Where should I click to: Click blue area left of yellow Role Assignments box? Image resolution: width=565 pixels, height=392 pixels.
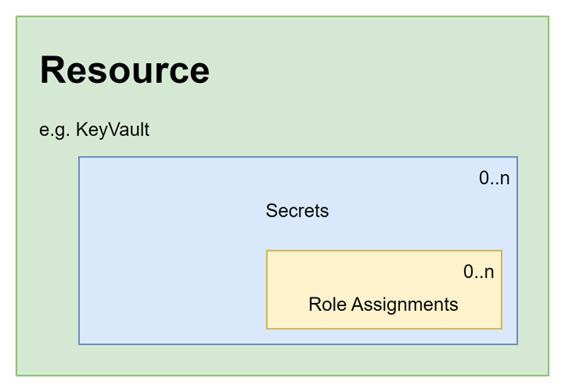coord(173,290)
